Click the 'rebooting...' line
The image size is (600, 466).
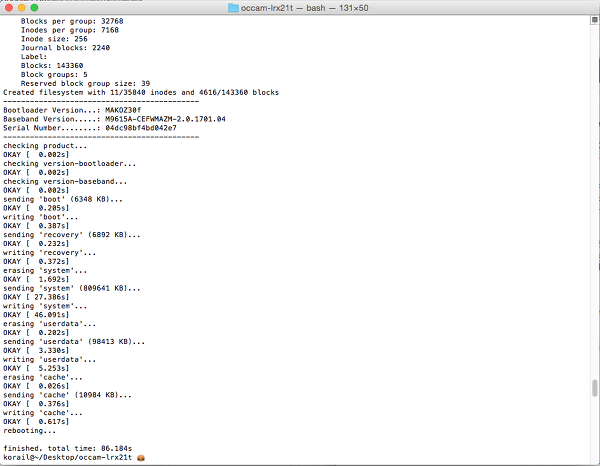tap(29, 431)
